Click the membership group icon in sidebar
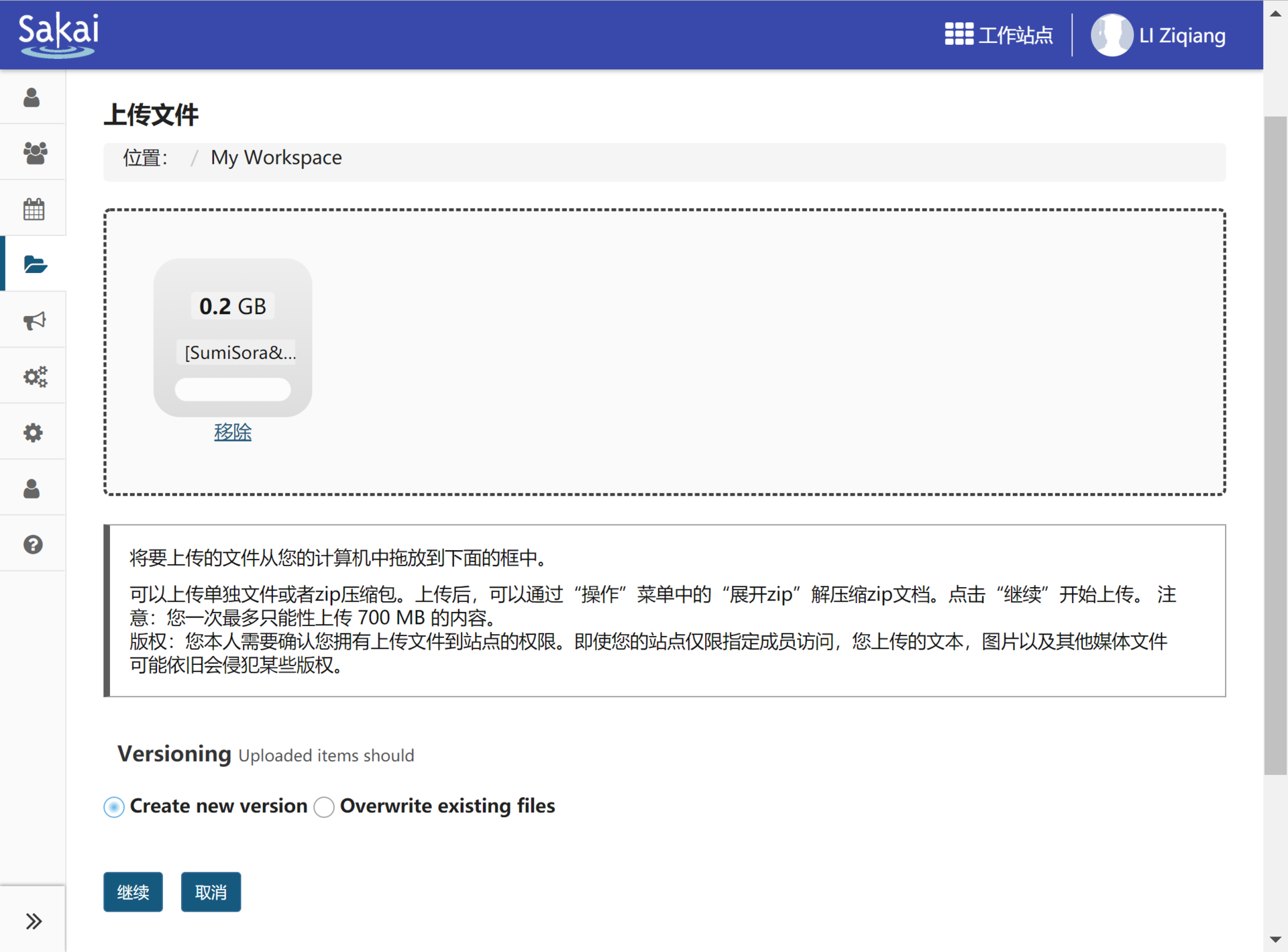Screen dimensions: 1288x952 [34, 153]
